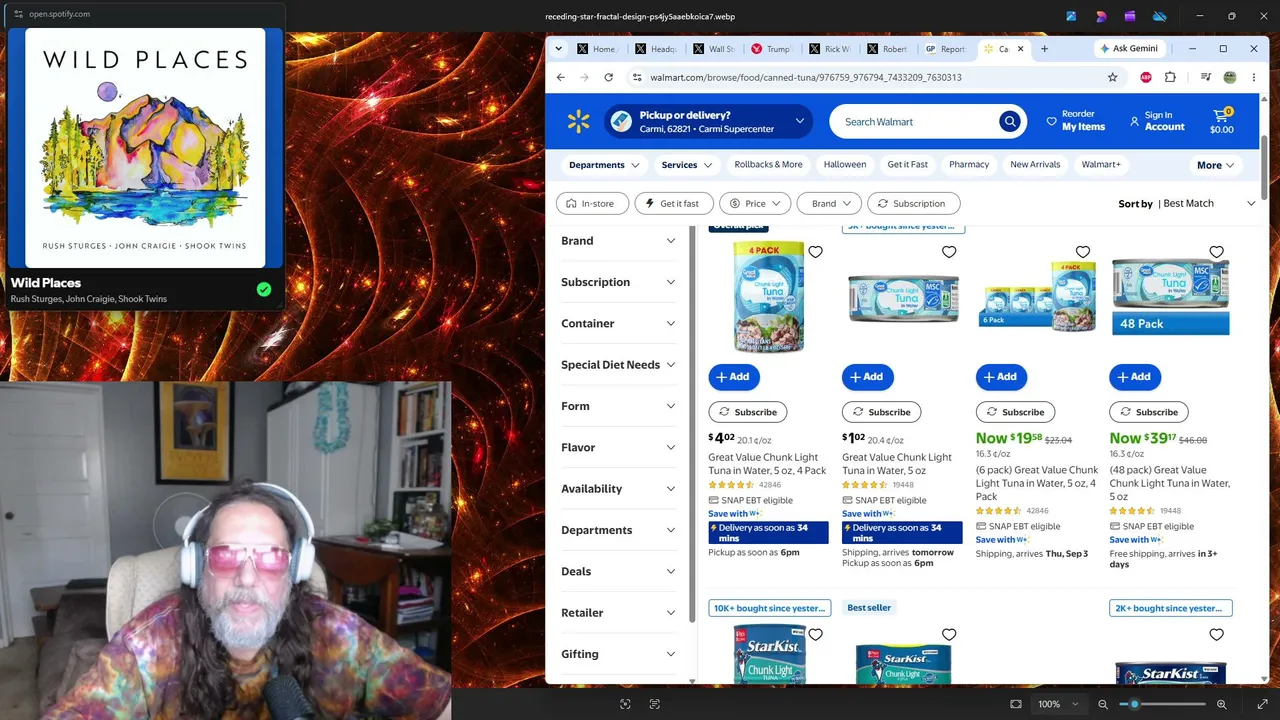Heart the first StarKist Chunk Light product
This screenshot has width=1280, height=720.
click(816, 634)
